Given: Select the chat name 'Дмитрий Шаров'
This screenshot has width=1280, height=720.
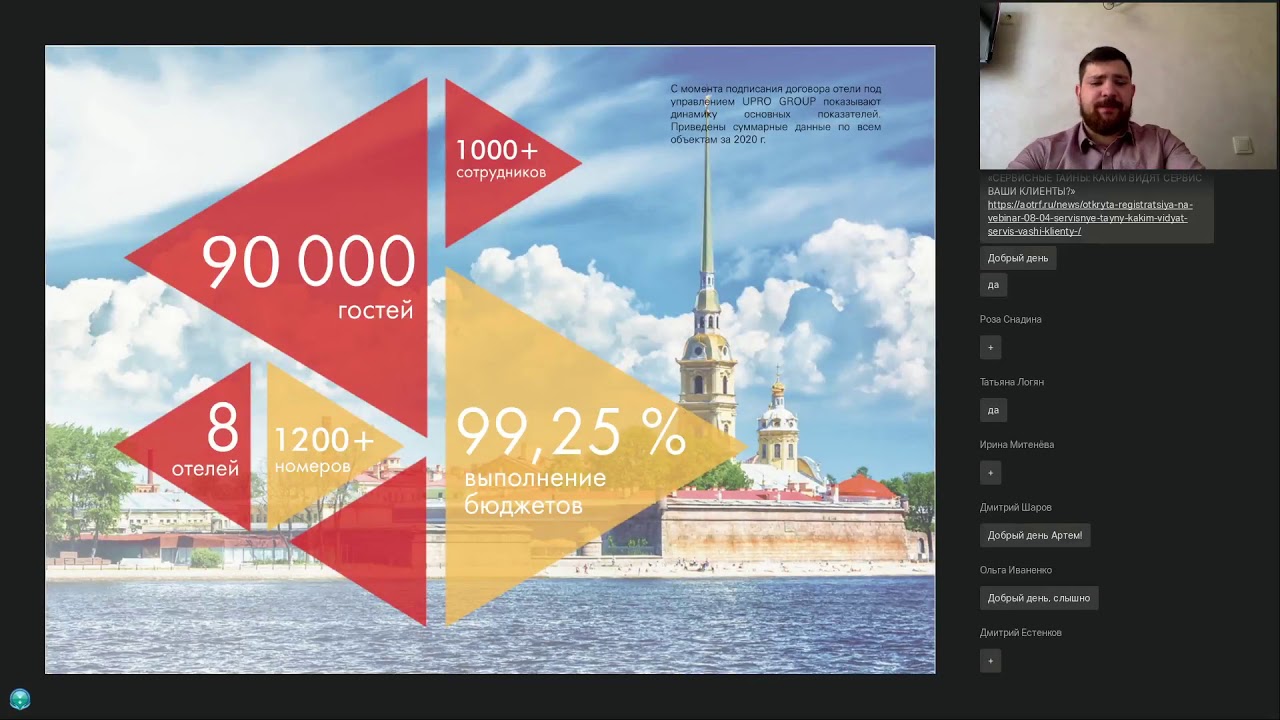Looking at the screenshot, I should [x=1015, y=508].
